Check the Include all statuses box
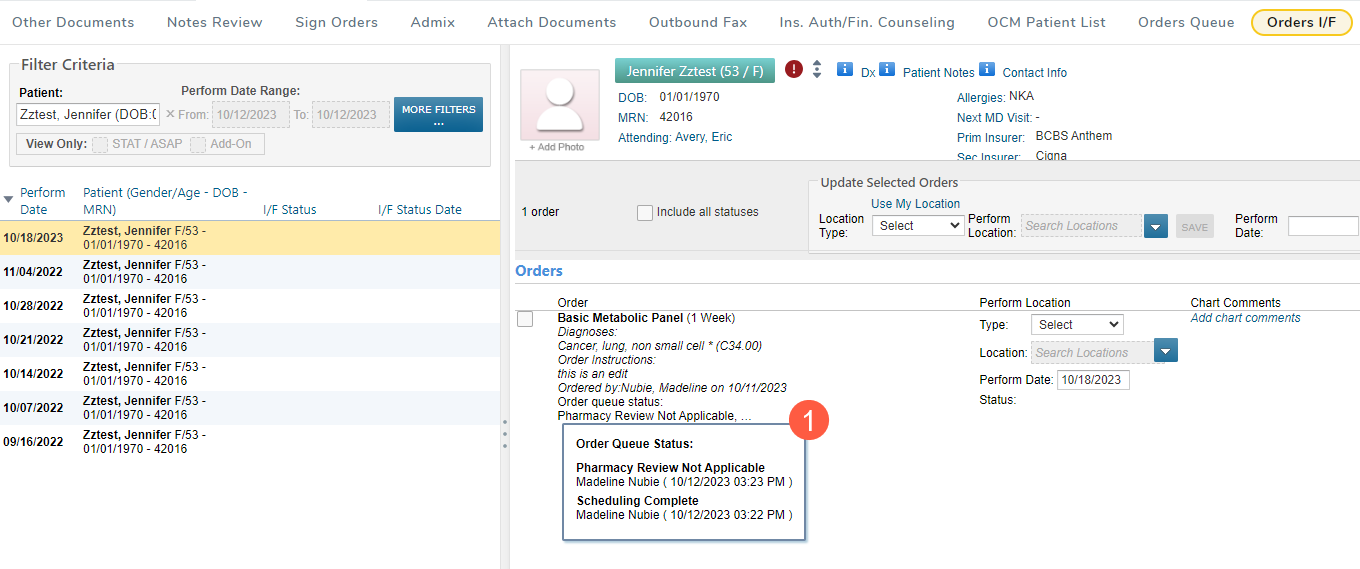Image resolution: width=1360 pixels, height=569 pixels. (x=645, y=212)
